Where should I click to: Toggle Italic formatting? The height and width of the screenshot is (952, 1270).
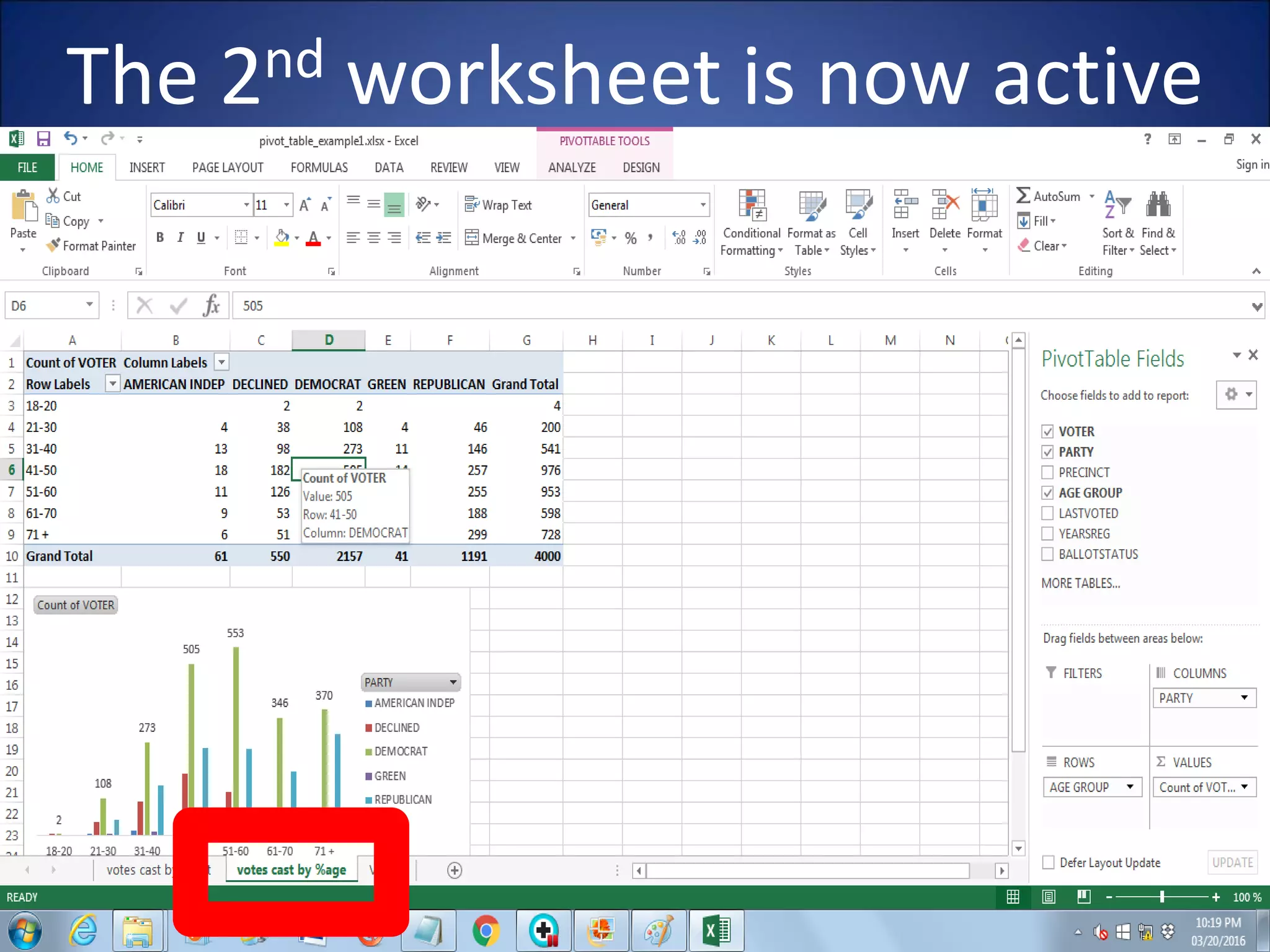[x=180, y=237]
